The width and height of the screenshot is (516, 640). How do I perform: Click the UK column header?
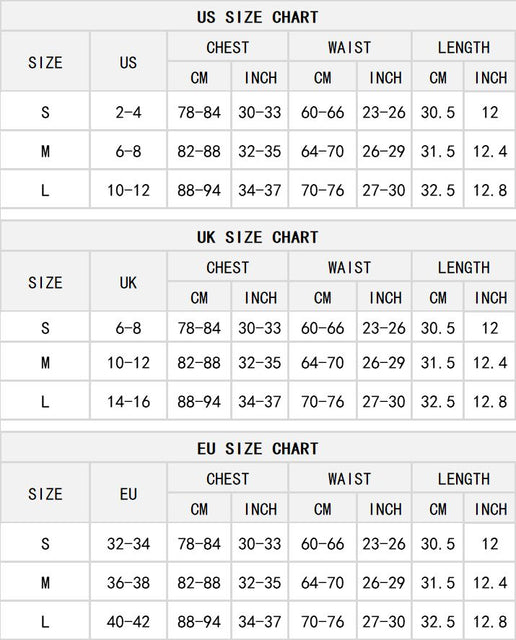coord(128,282)
